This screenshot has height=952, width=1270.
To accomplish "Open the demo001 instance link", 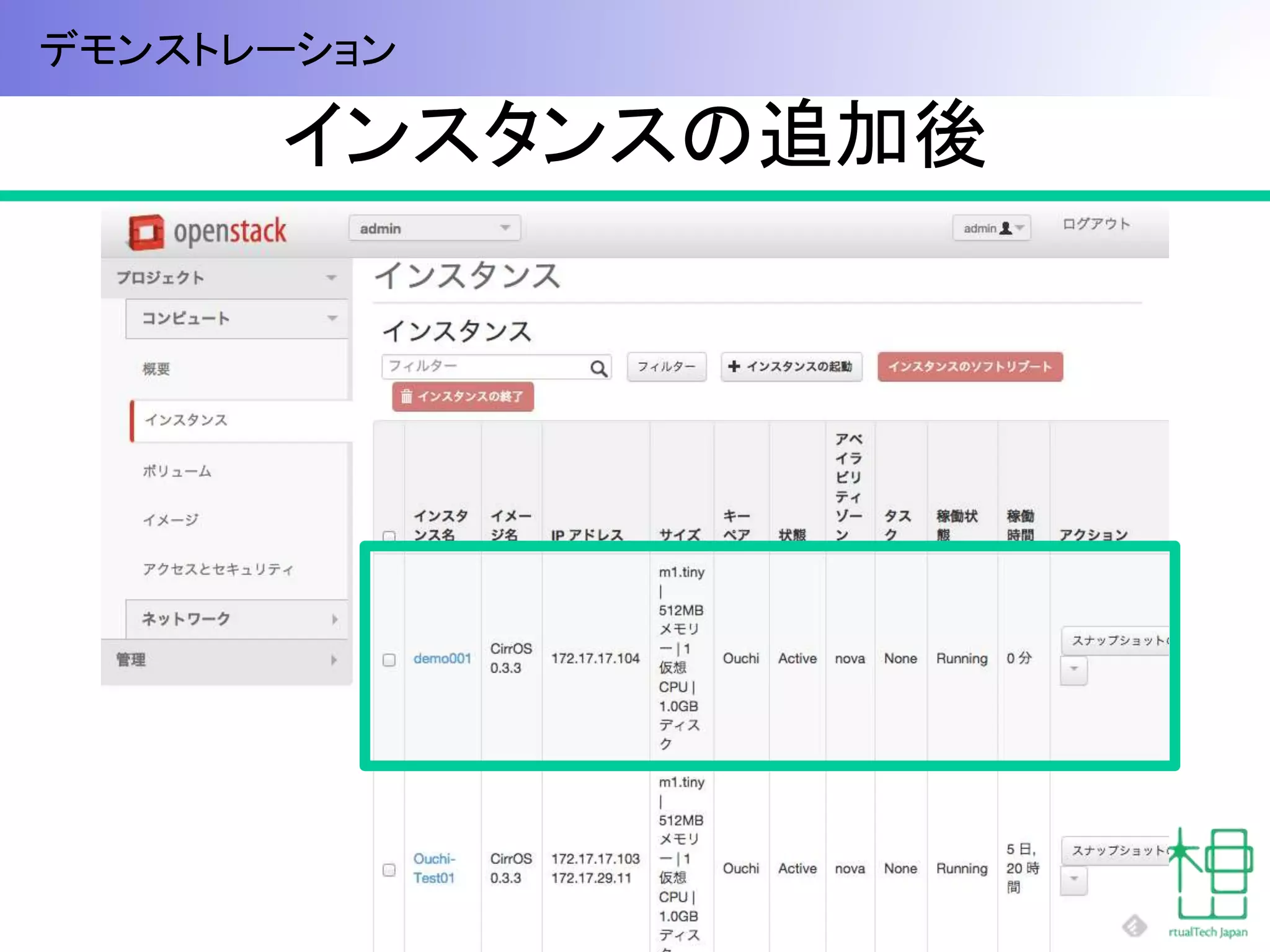I will pos(442,658).
